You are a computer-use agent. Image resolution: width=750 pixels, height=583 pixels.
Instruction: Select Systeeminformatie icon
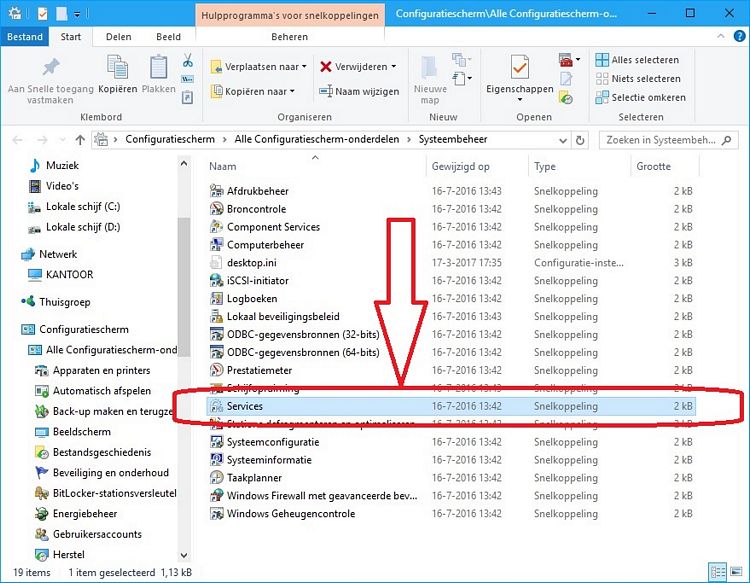coord(216,460)
